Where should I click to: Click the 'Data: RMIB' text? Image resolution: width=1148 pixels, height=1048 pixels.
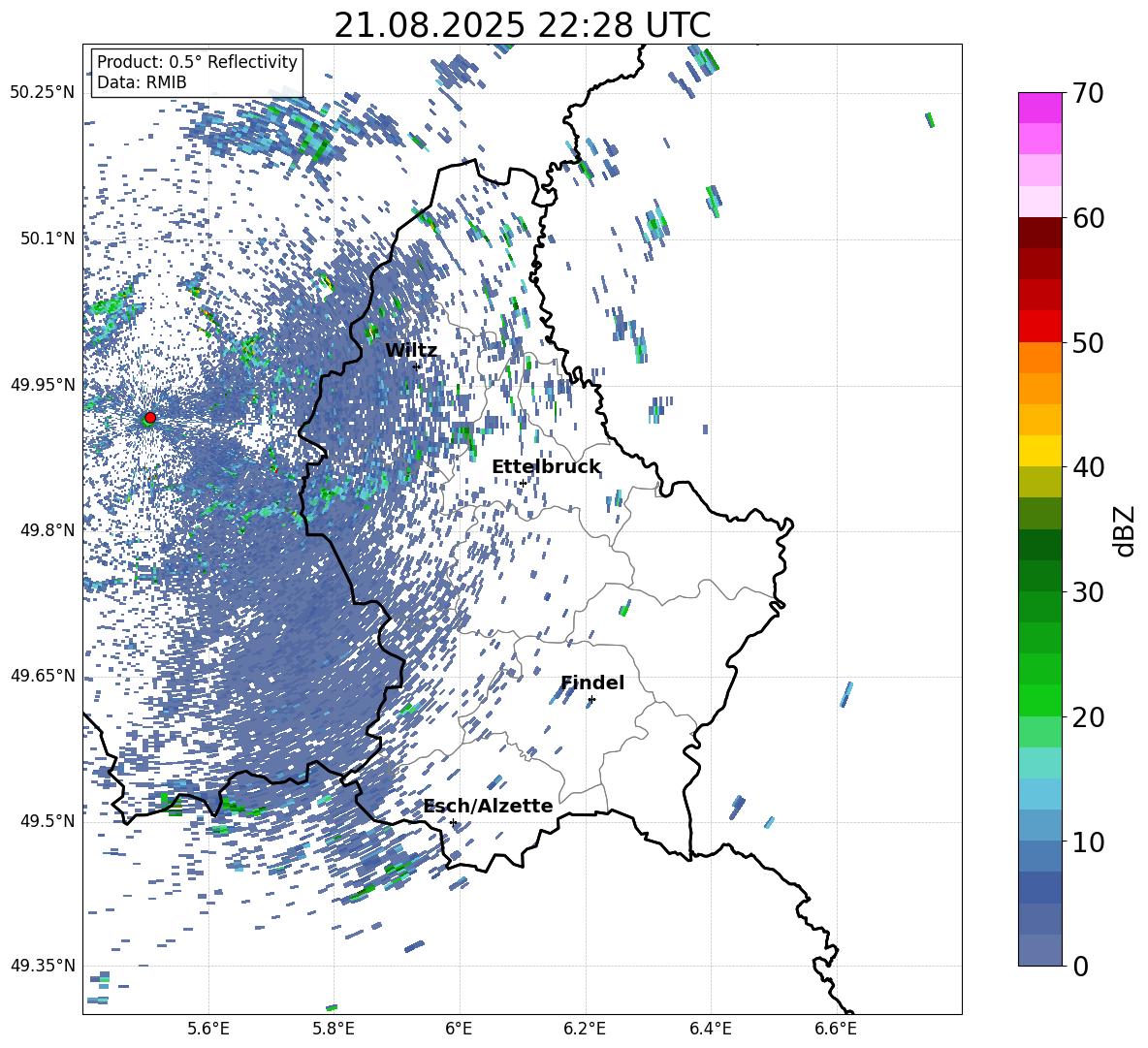coord(142,82)
